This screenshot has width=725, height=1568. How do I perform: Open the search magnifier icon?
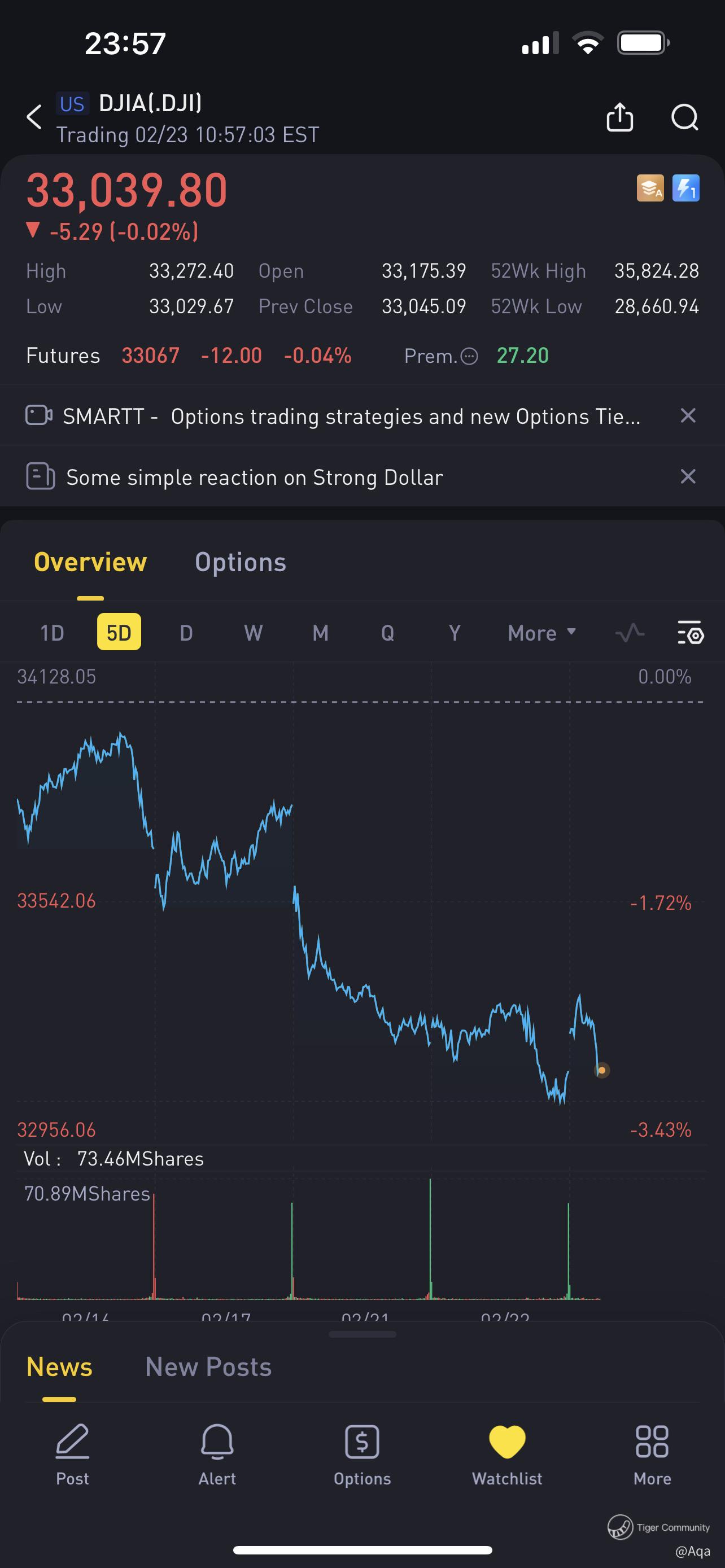685,117
